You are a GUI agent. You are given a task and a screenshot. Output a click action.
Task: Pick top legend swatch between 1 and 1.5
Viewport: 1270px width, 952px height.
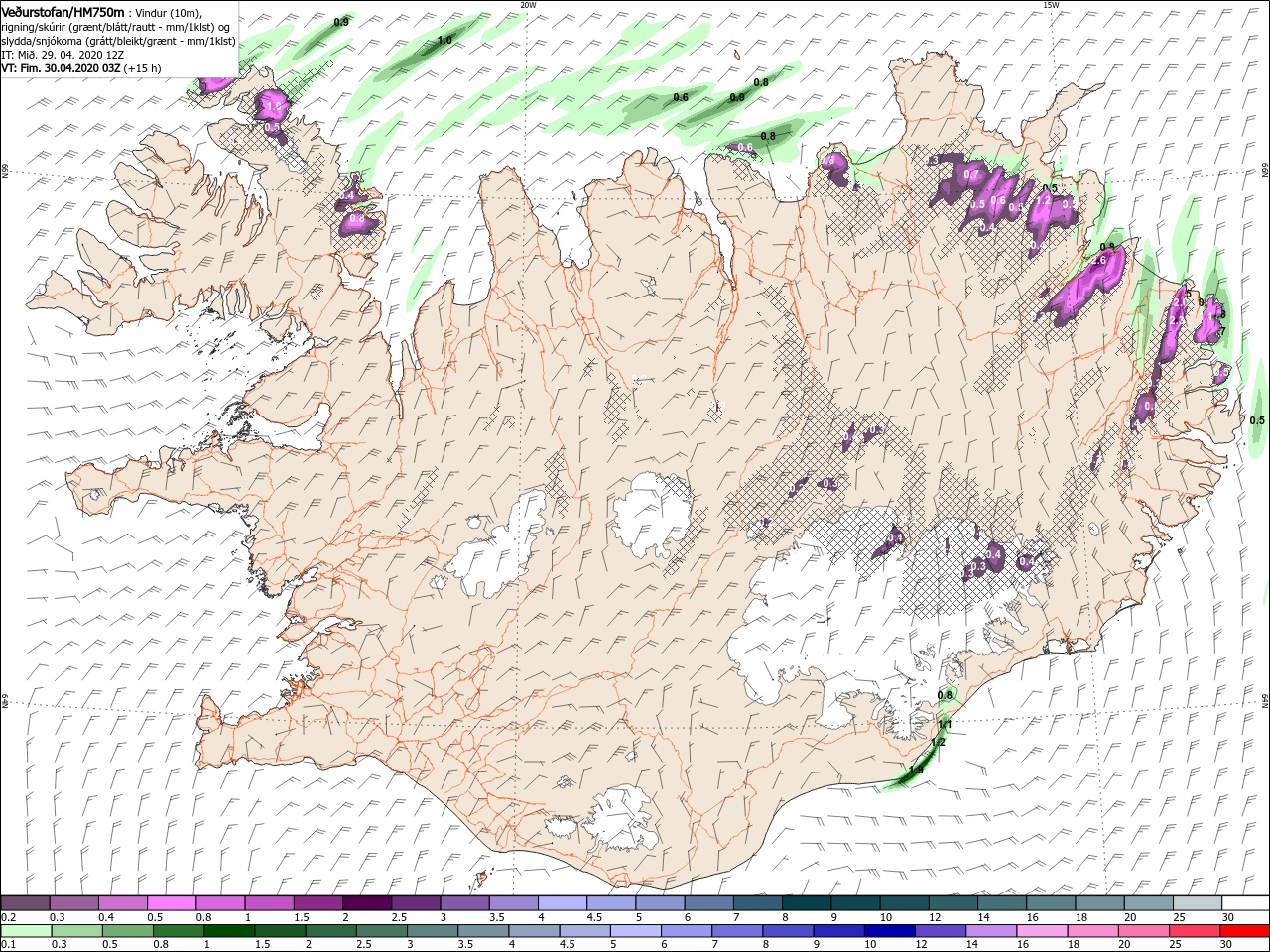pyautogui.click(x=270, y=903)
